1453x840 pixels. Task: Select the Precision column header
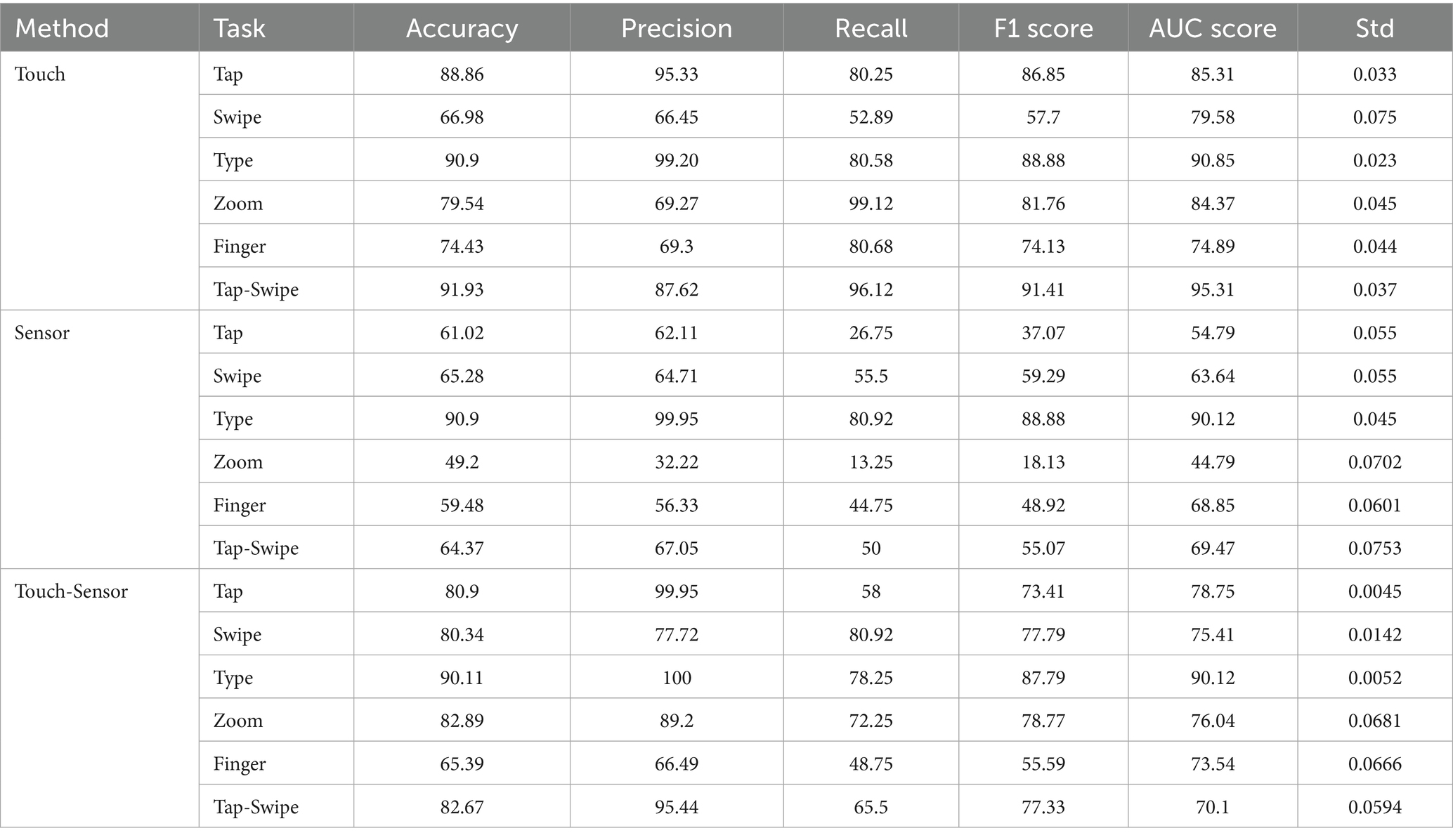(x=677, y=28)
